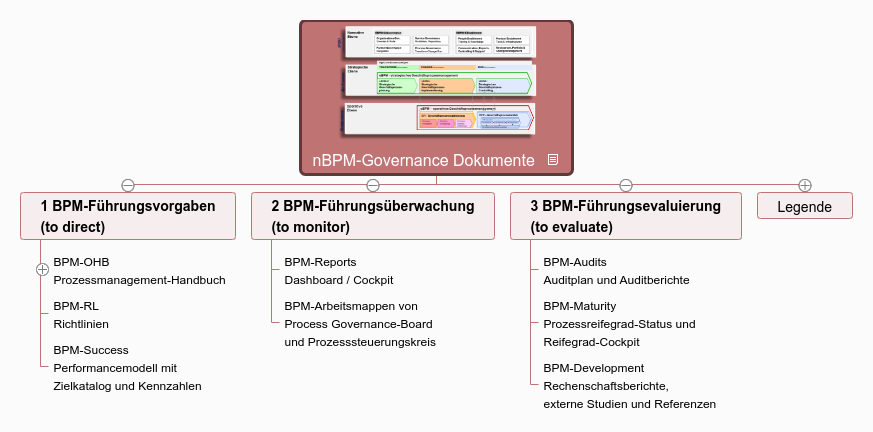Choose the BPM-Success Performancemodell item

127,368
